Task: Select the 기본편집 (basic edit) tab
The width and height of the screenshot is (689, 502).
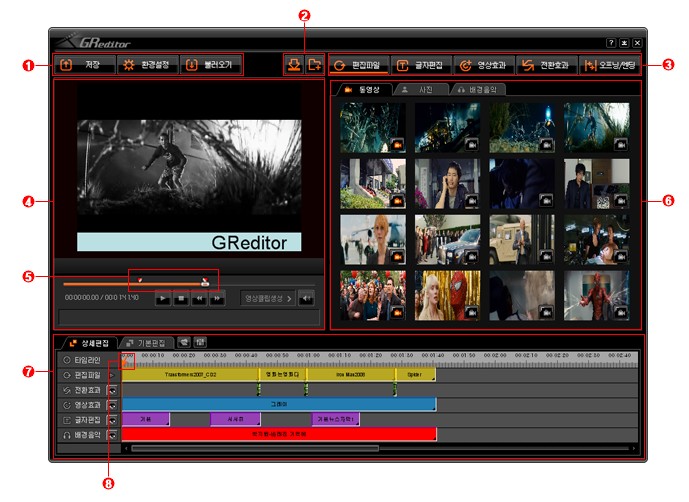Action: 147,343
